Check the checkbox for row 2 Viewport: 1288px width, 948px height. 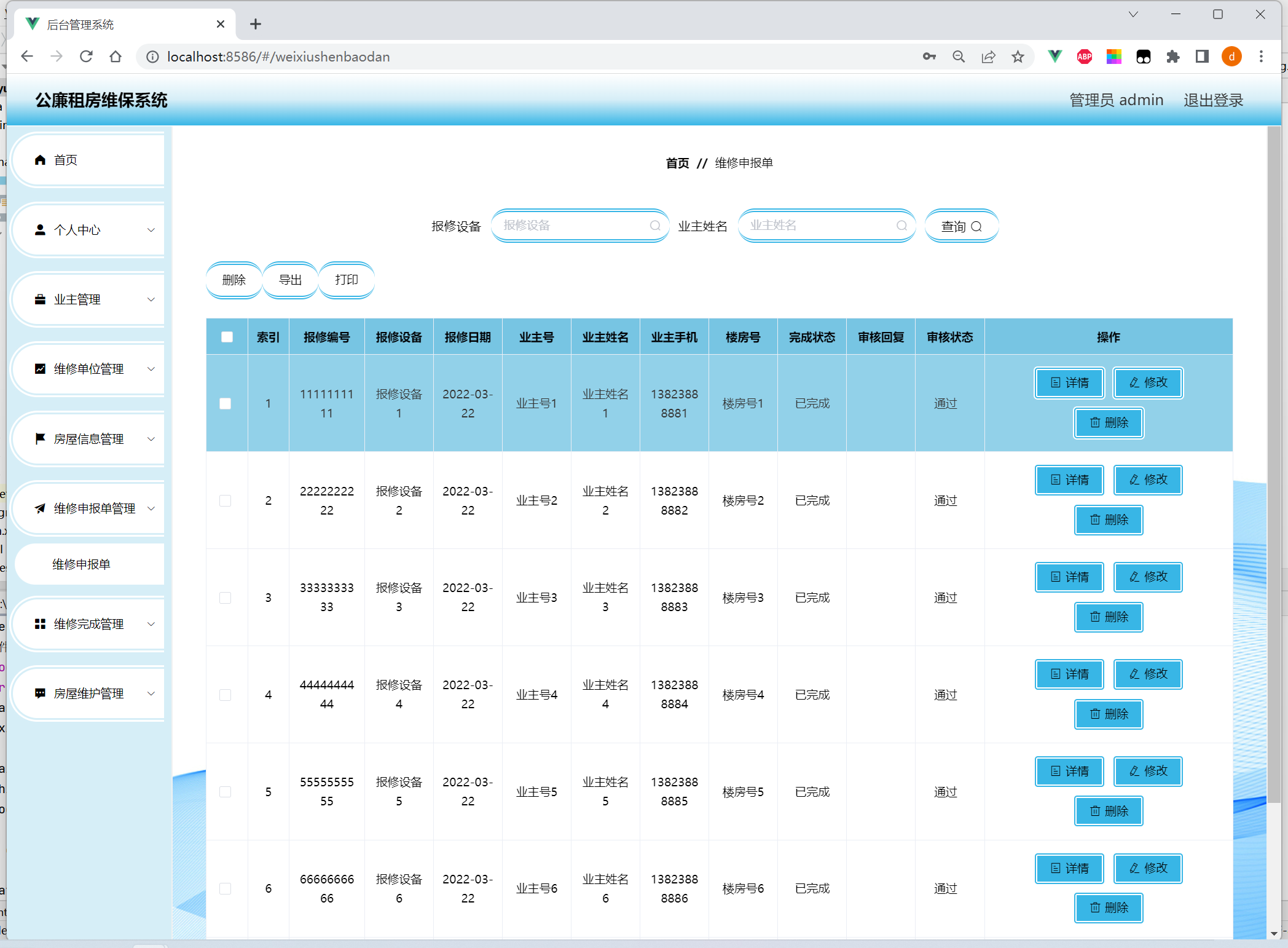pos(226,500)
